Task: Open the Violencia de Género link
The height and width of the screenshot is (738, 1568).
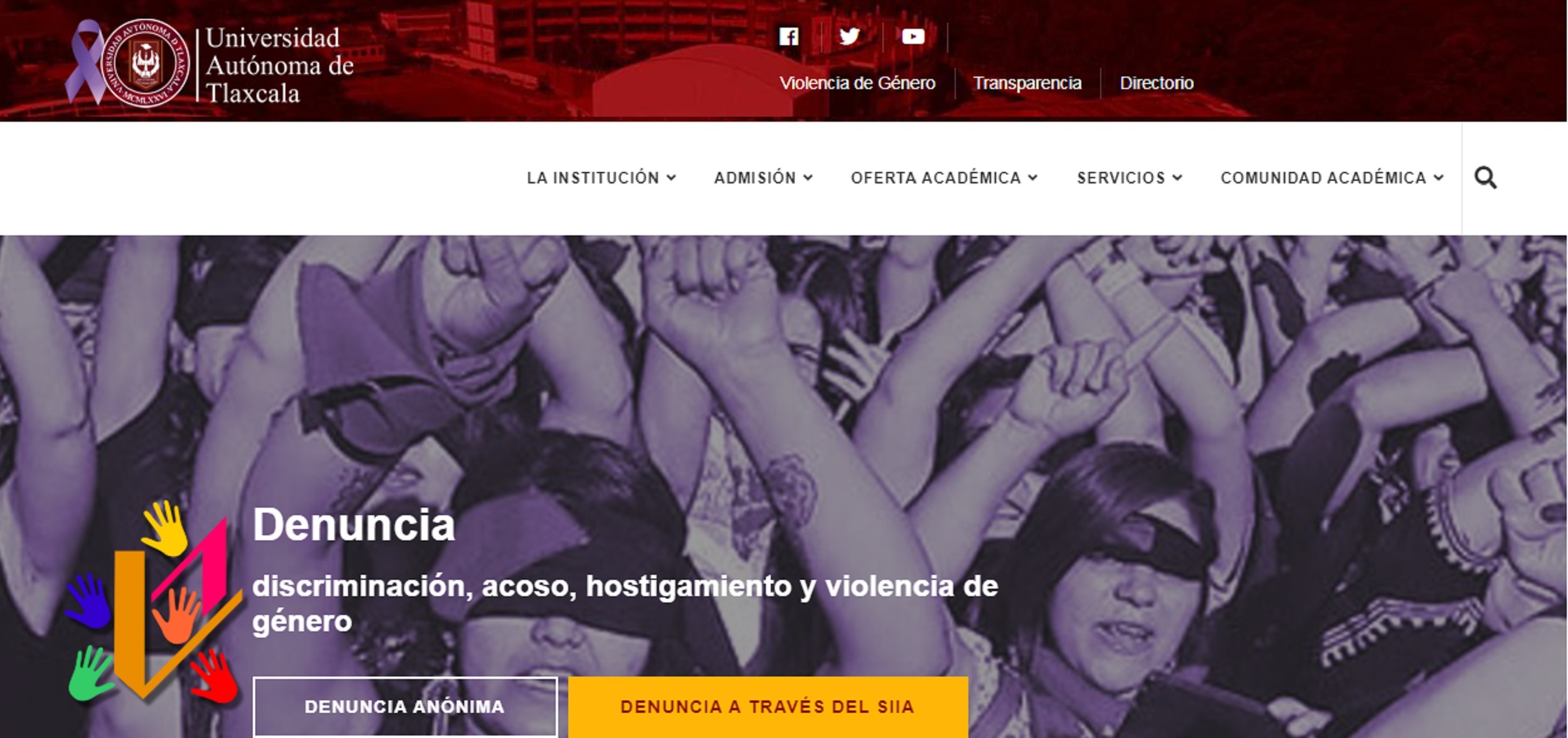Action: pyautogui.click(x=857, y=83)
